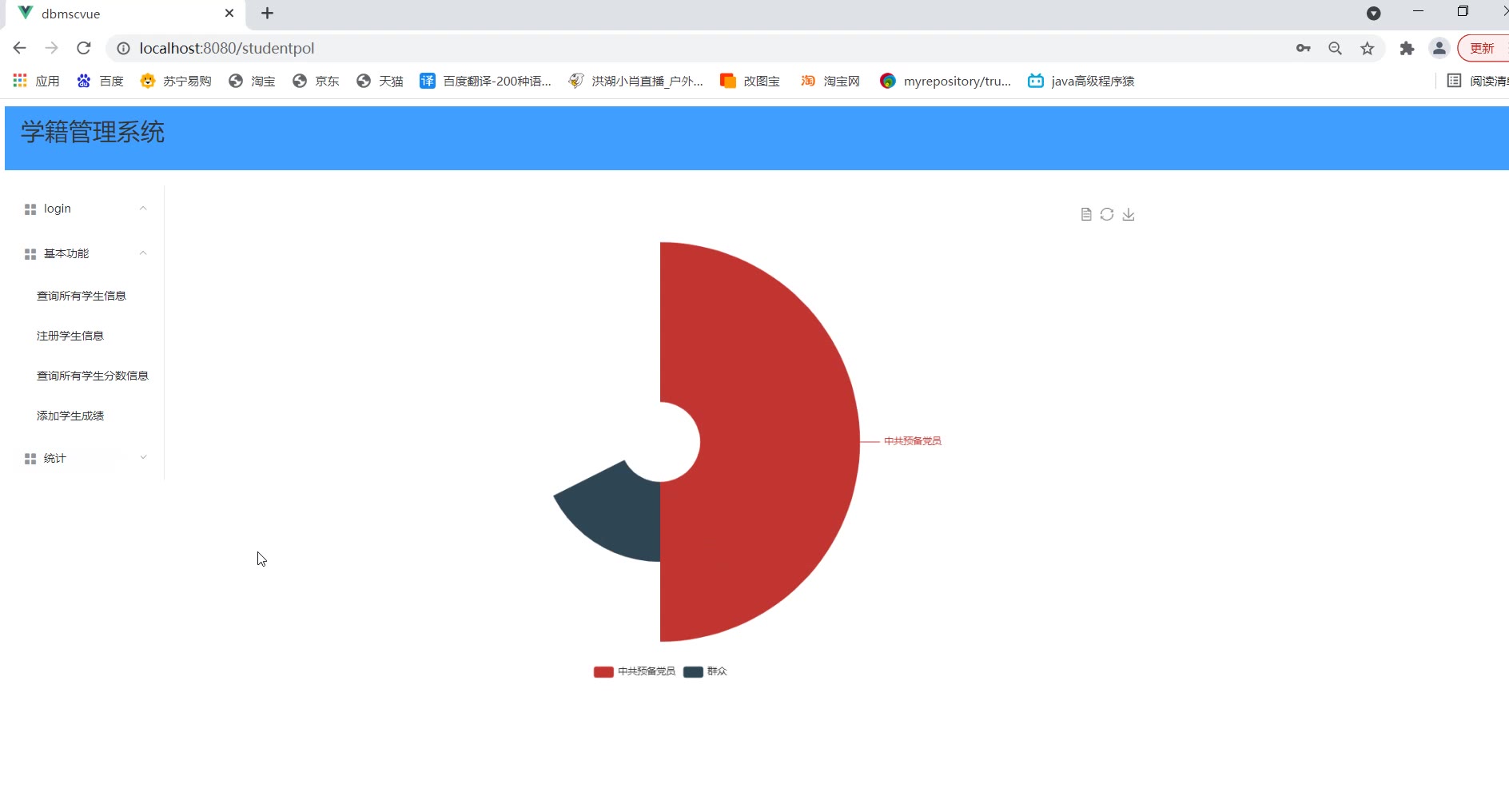
Task: Open the 苏宁易购 bookmark
Action: click(x=176, y=81)
